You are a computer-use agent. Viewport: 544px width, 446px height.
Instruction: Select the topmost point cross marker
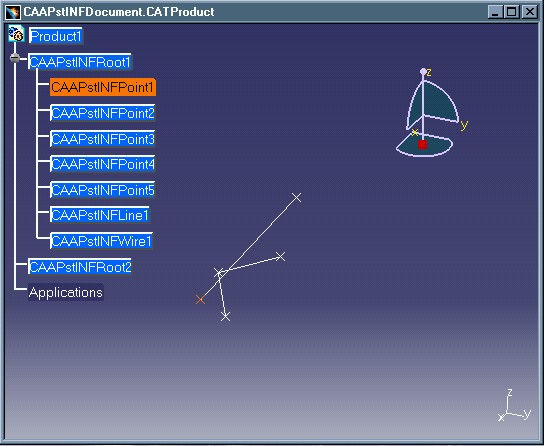pyautogui.click(x=297, y=197)
